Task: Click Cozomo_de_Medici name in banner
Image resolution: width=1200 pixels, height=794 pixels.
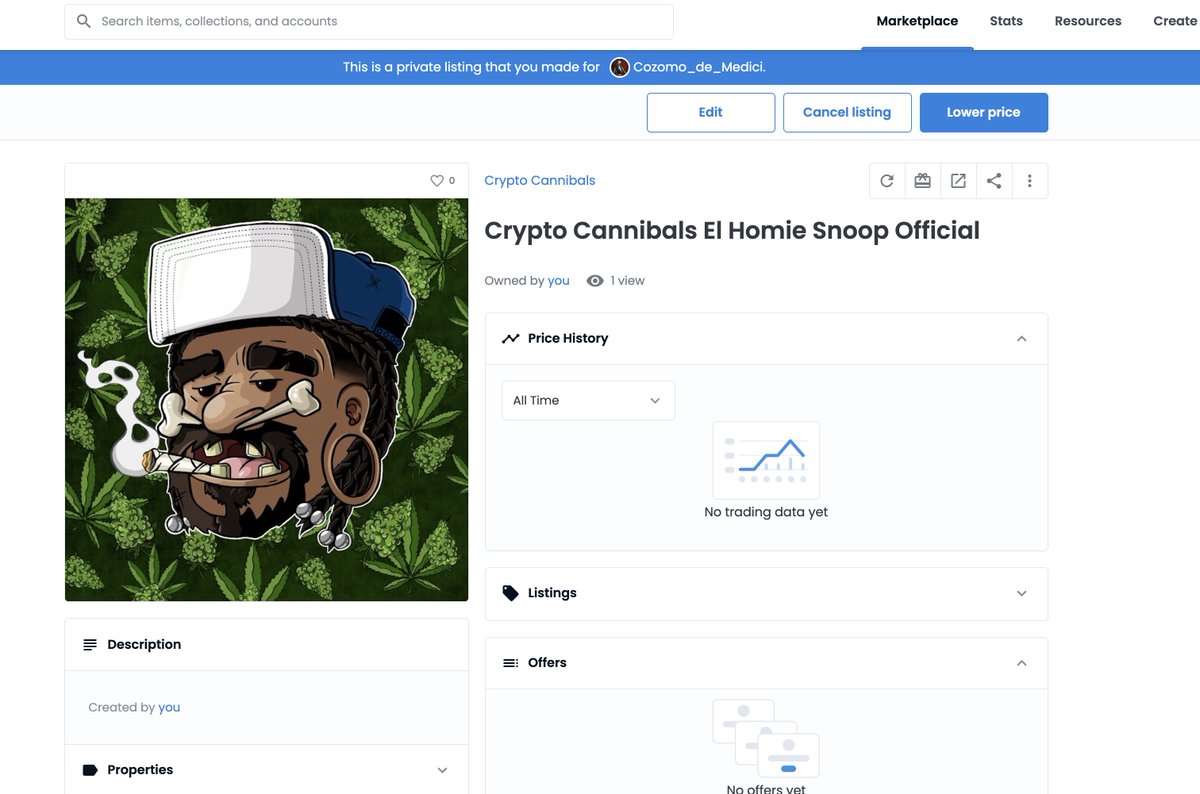Action: click(699, 67)
